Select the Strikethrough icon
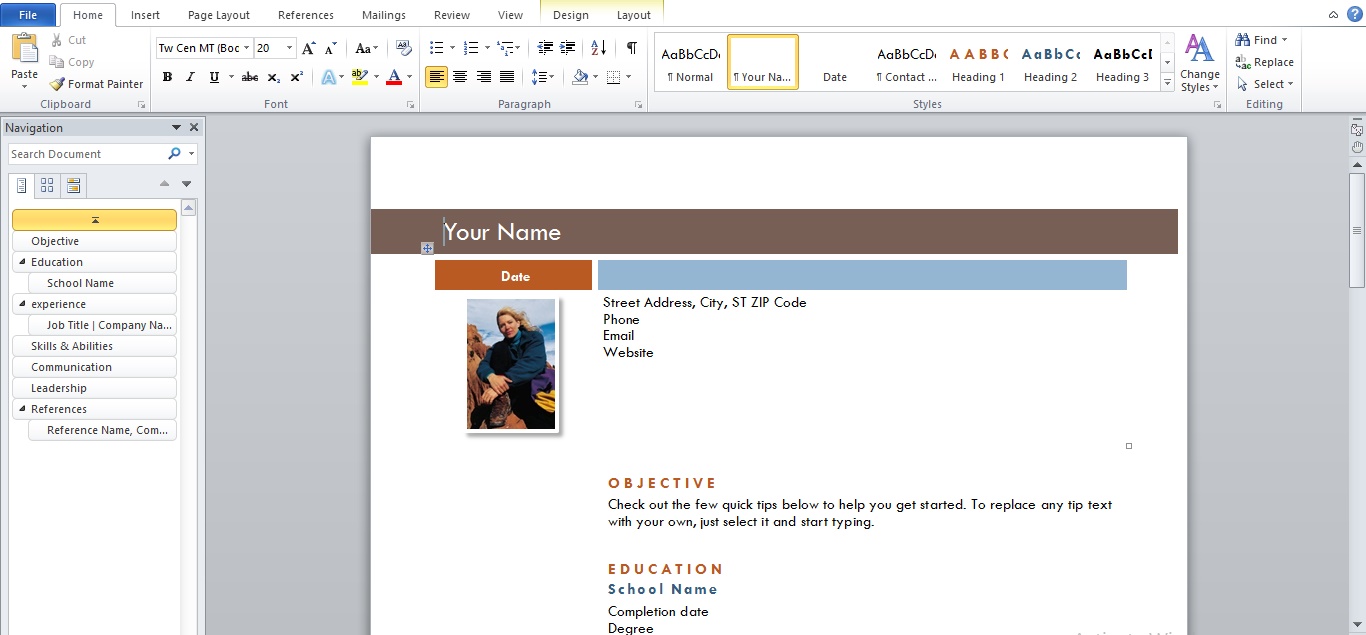This screenshot has height=635, width=1366. tap(248, 77)
